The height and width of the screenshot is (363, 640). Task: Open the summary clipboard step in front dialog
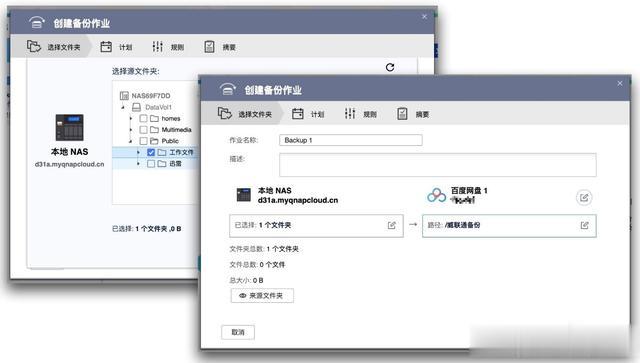(x=402, y=114)
